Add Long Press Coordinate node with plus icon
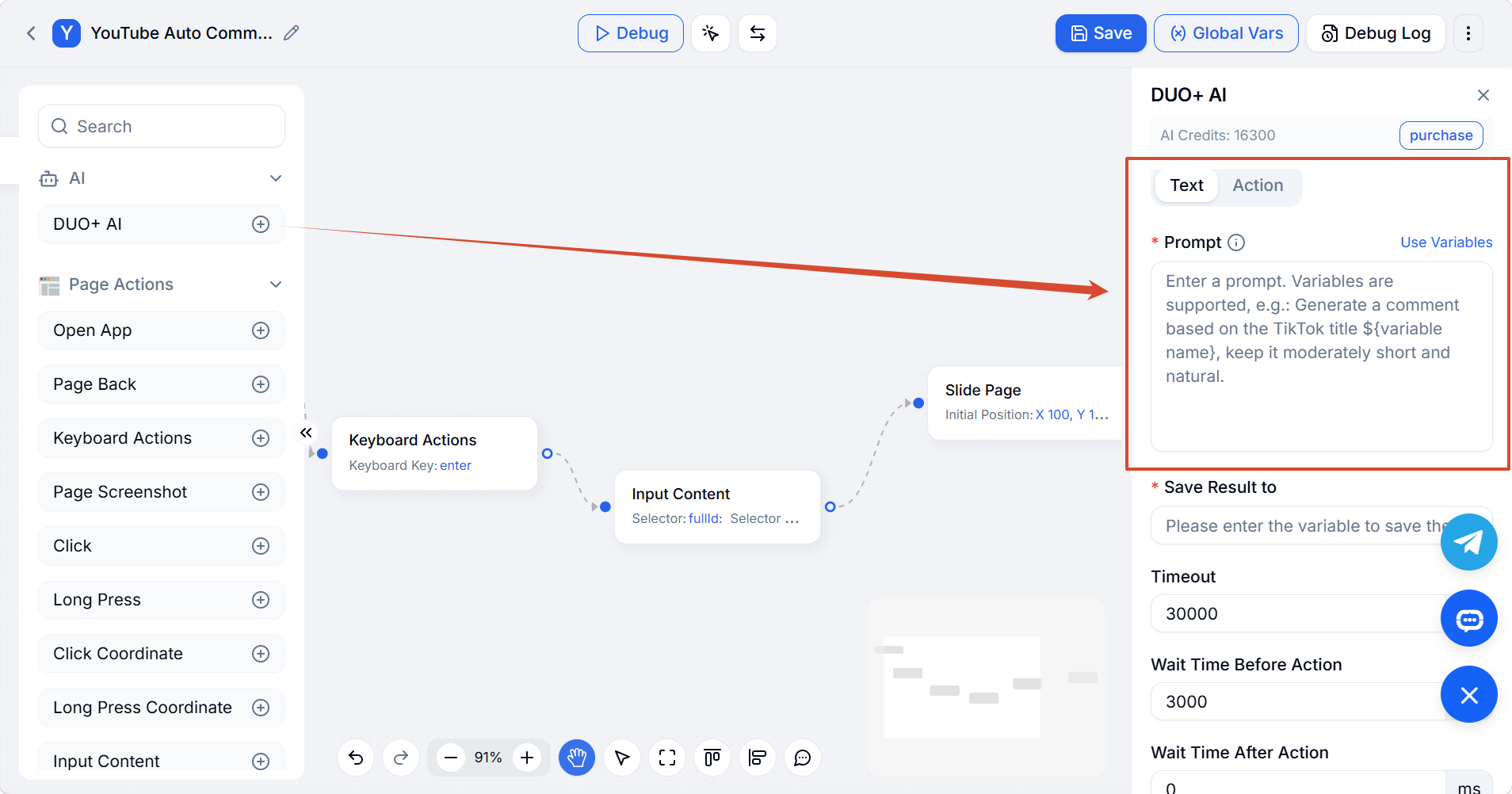1512x794 pixels. (x=261, y=708)
